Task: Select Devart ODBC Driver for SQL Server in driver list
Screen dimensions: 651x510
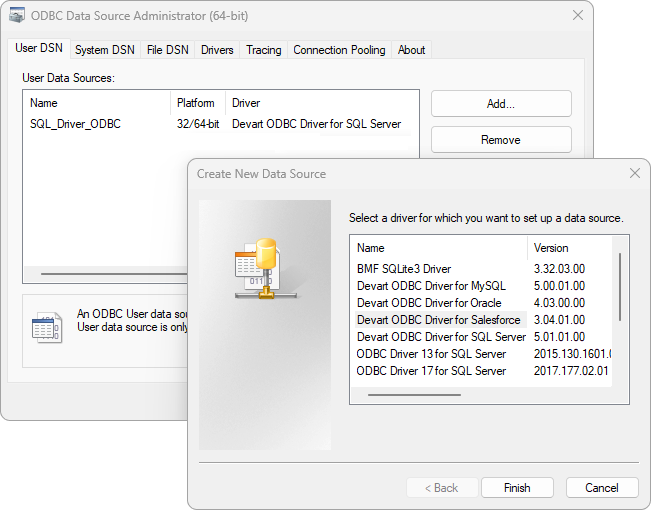Action: coord(441,337)
